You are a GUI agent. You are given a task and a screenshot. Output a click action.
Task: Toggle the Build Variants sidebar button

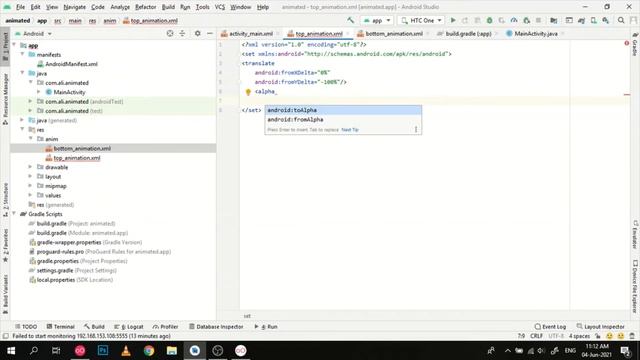(x=5, y=294)
